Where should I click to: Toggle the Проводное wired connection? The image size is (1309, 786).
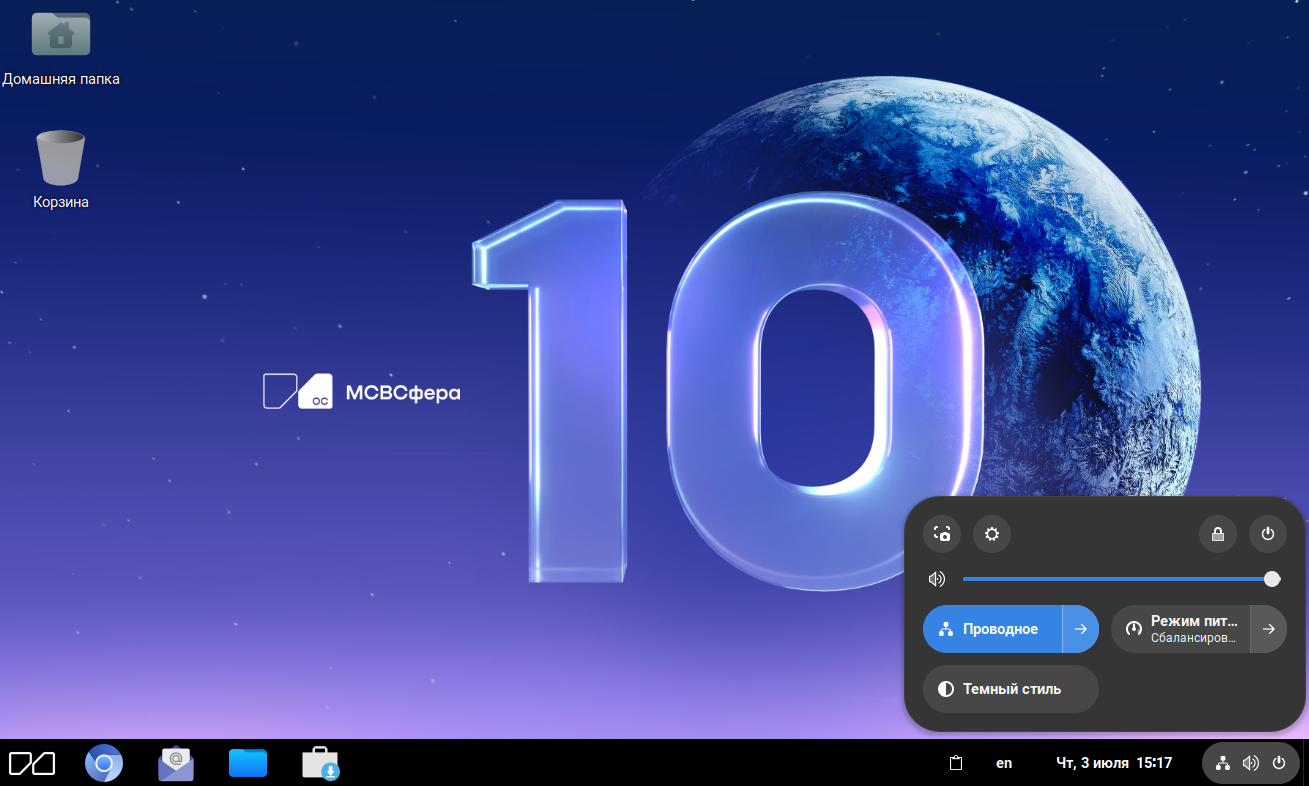[x=992, y=629]
